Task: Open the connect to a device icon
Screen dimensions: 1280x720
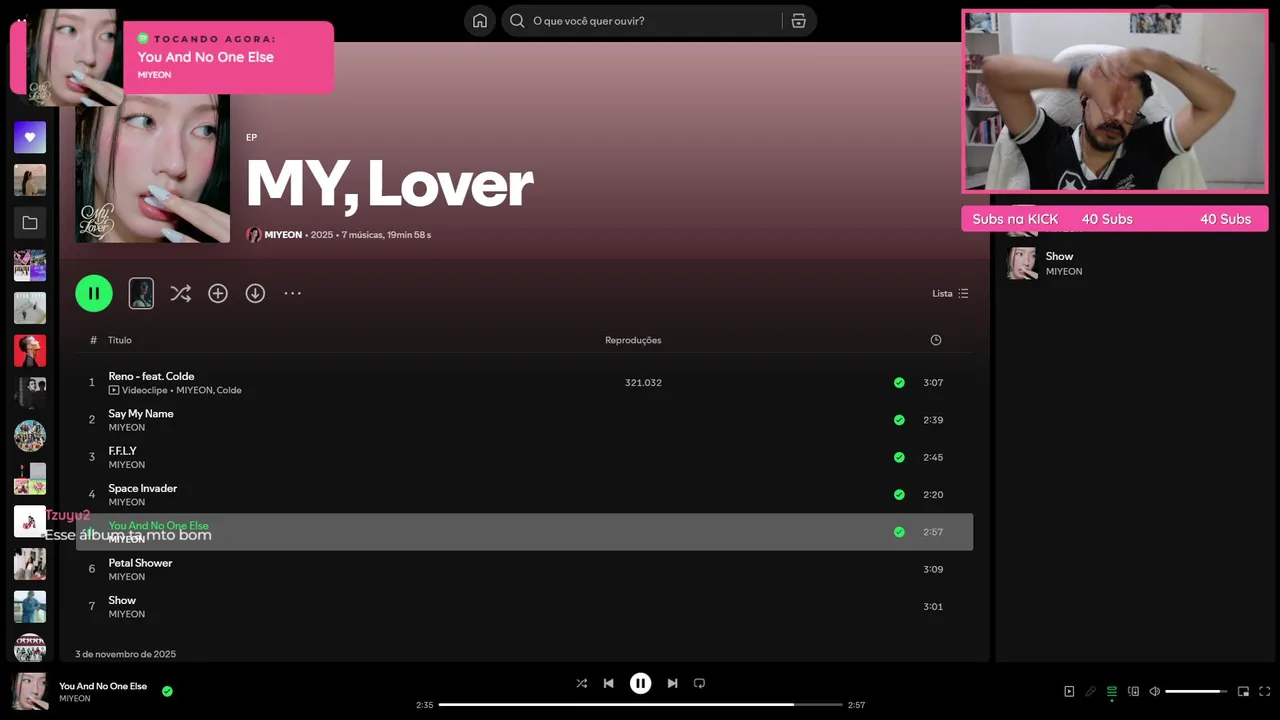Action: tap(1133, 691)
